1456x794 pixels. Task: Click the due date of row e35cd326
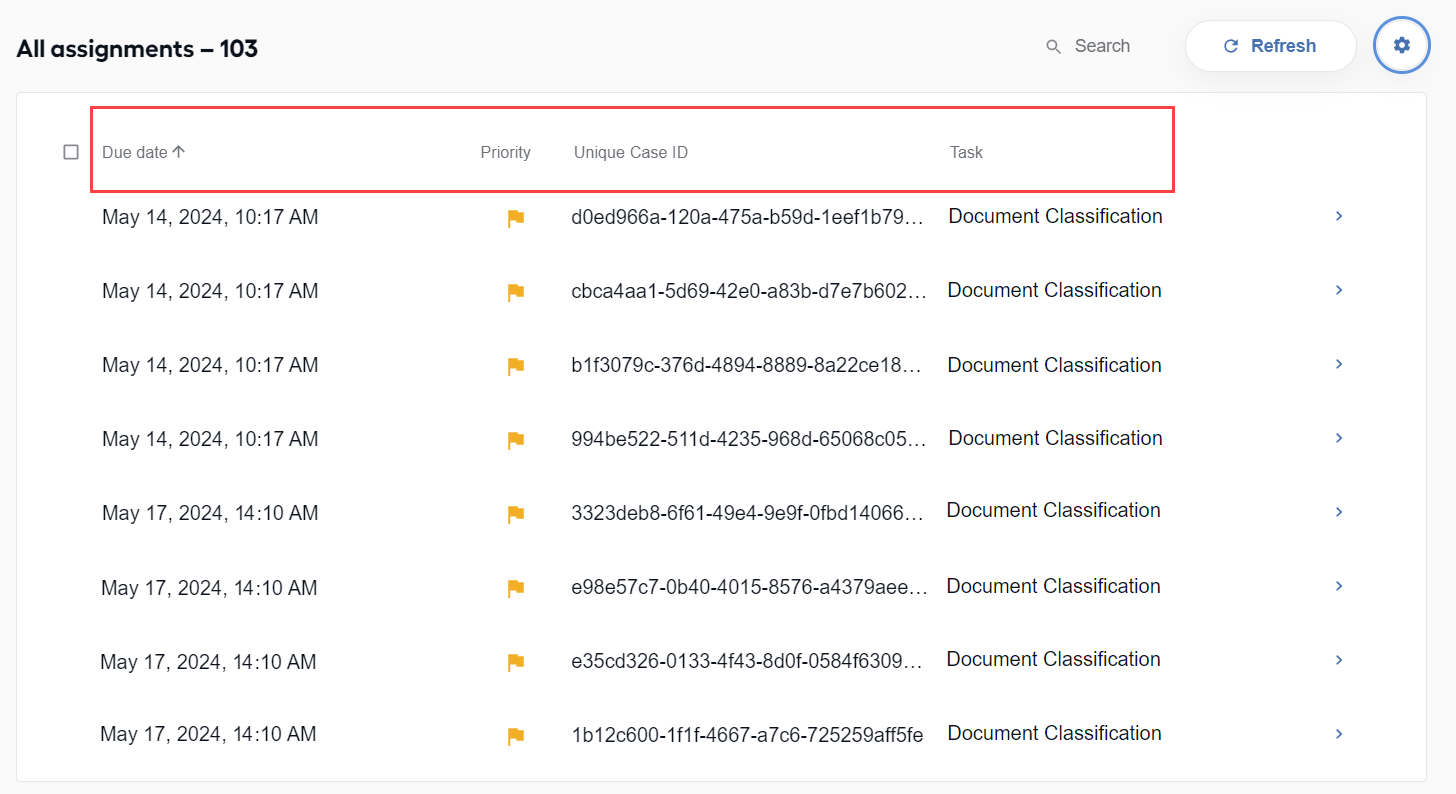coord(208,662)
